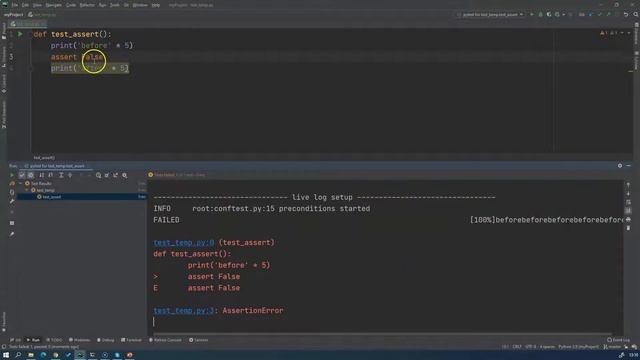This screenshot has width=640, height=360.
Task: Open the Terminal tab at bottom tool strip
Action: coord(131,340)
